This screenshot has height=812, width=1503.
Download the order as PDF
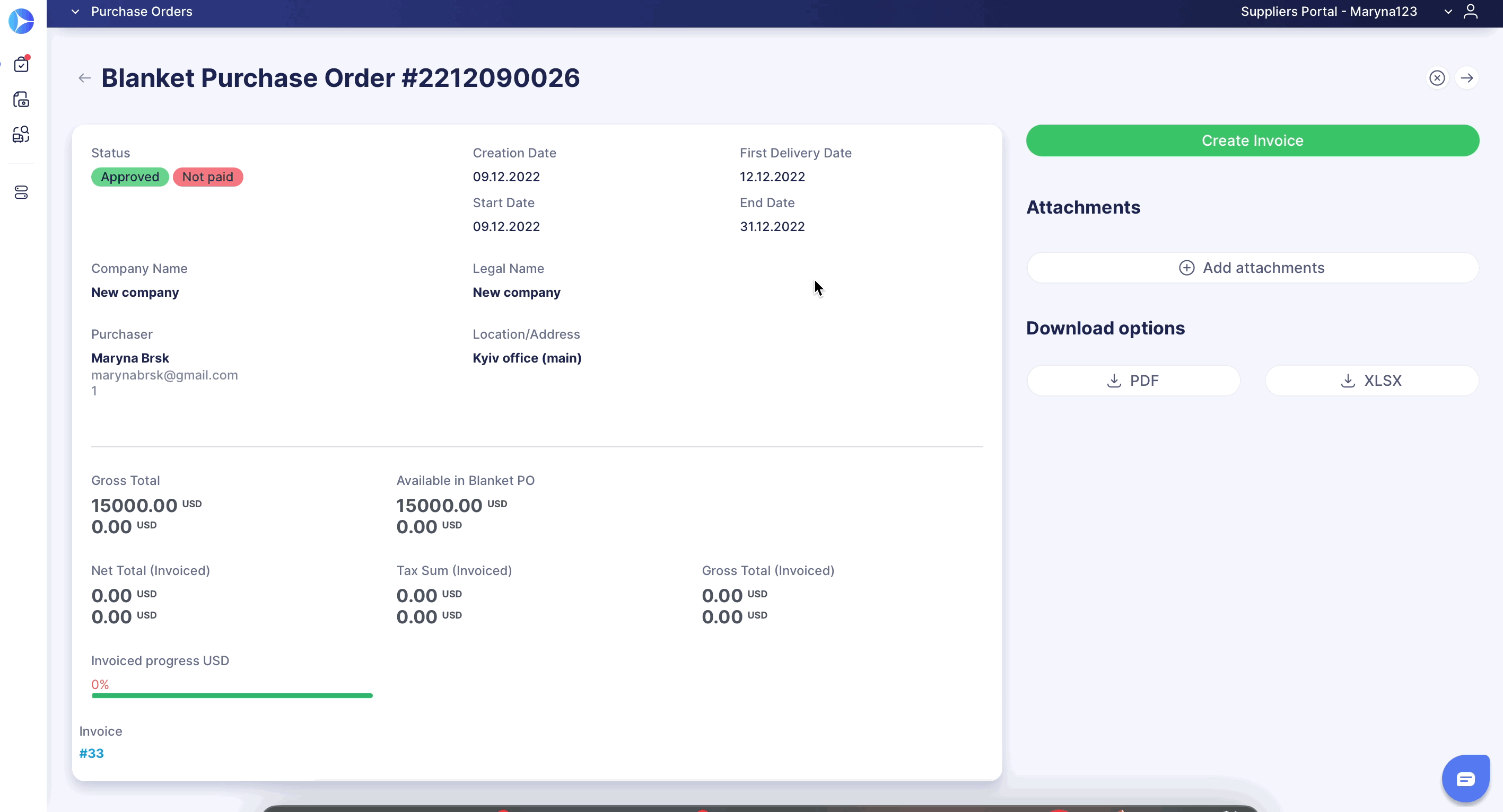click(x=1133, y=381)
